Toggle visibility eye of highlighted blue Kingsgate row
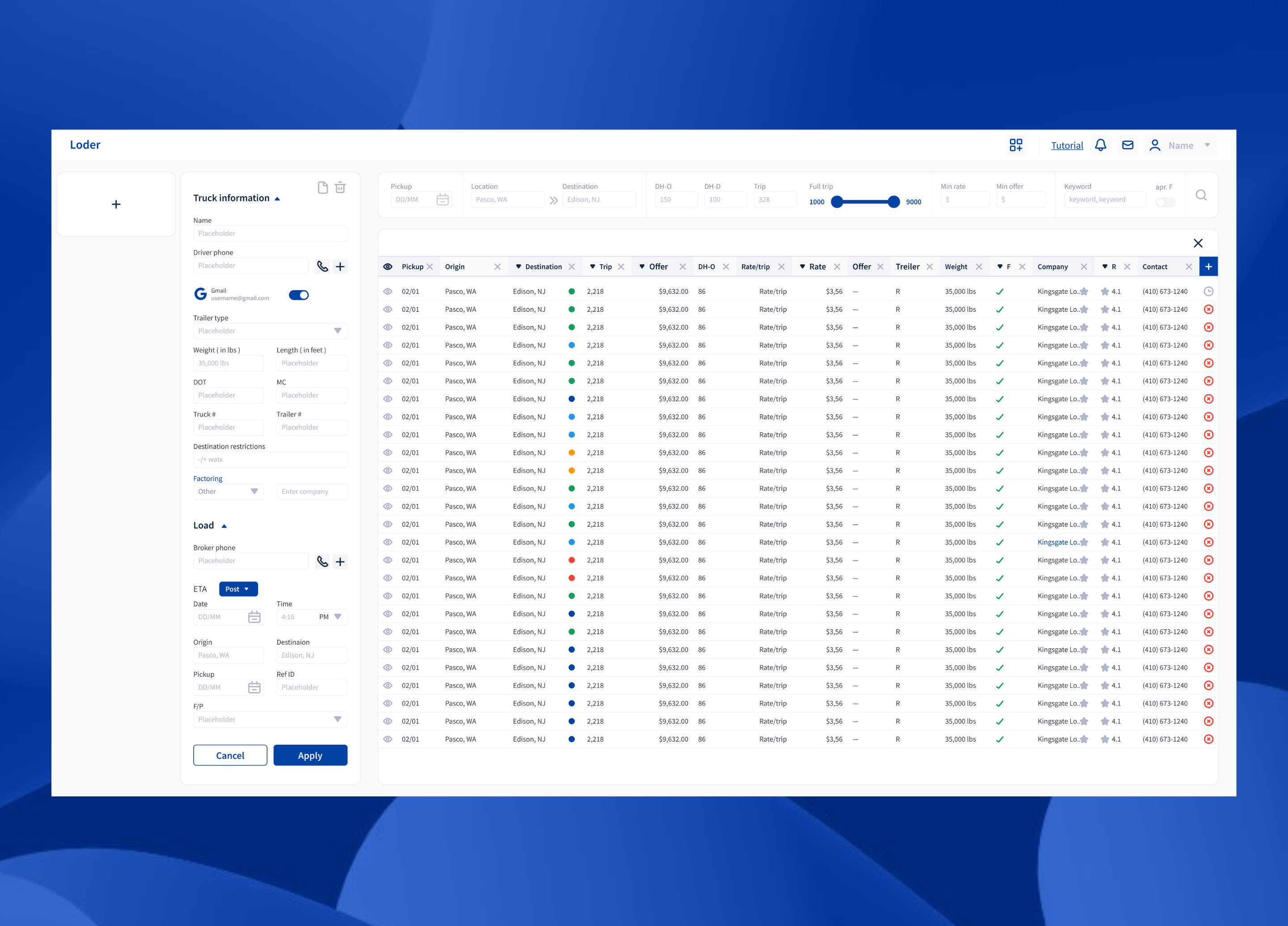 tap(388, 542)
